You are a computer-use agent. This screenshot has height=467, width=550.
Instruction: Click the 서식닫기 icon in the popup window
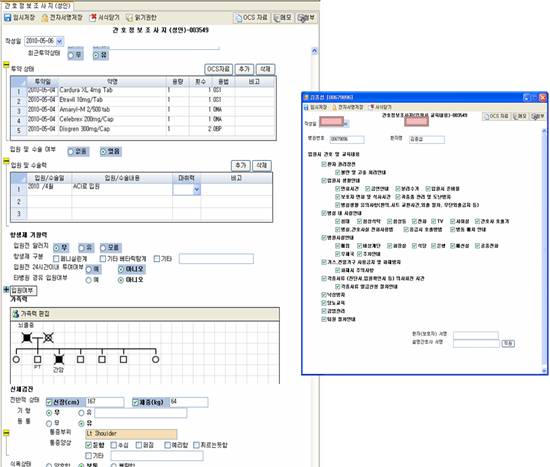(x=371, y=107)
